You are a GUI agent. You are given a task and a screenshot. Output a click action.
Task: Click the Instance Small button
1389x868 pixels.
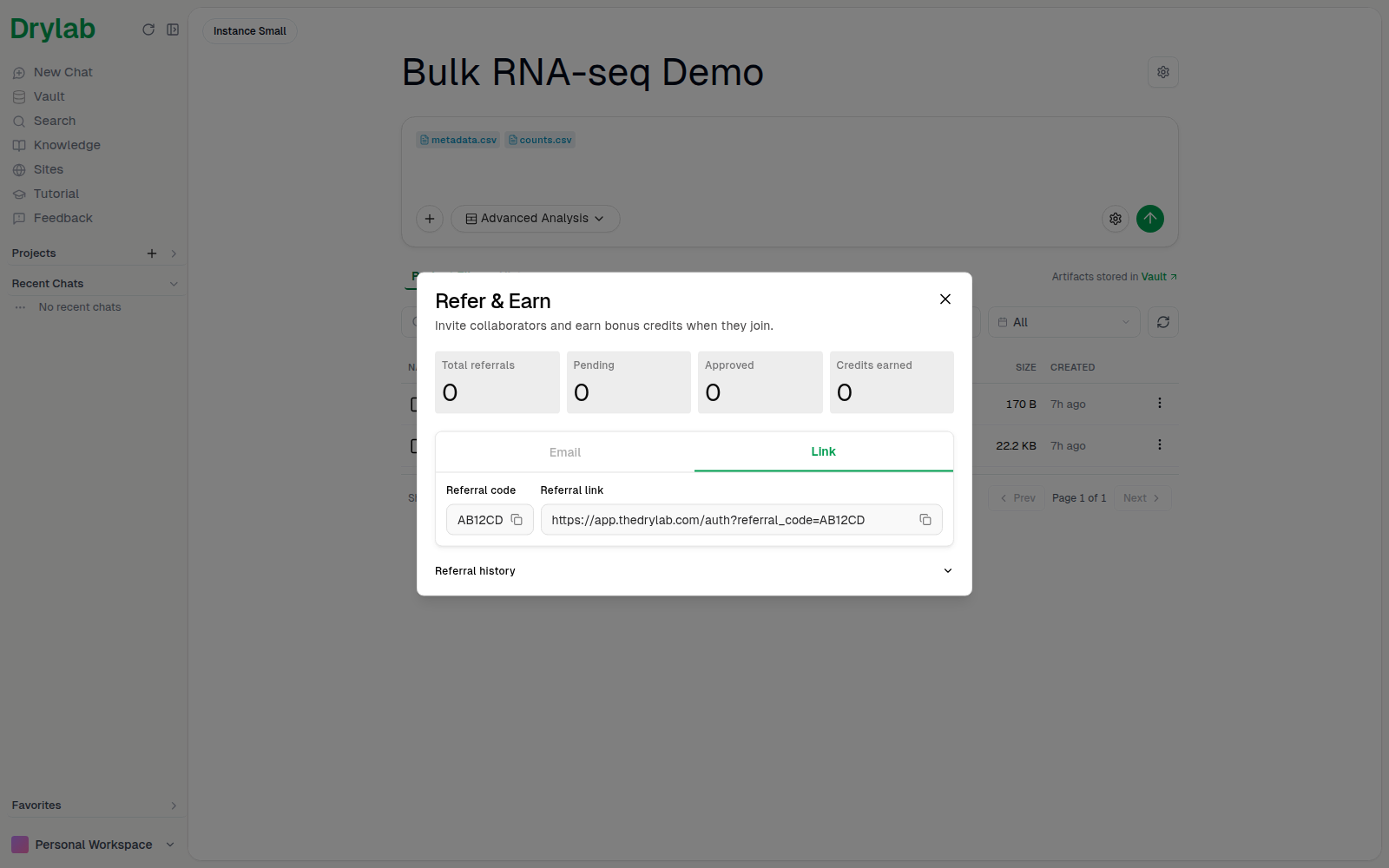pyautogui.click(x=250, y=31)
